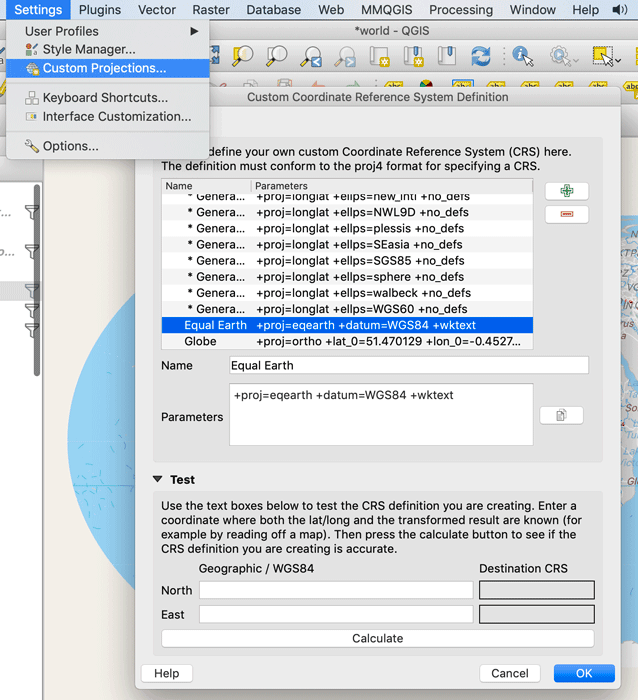638x700 pixels.
Task: Click New Map View icon
Action: click(x=379, y=57)
